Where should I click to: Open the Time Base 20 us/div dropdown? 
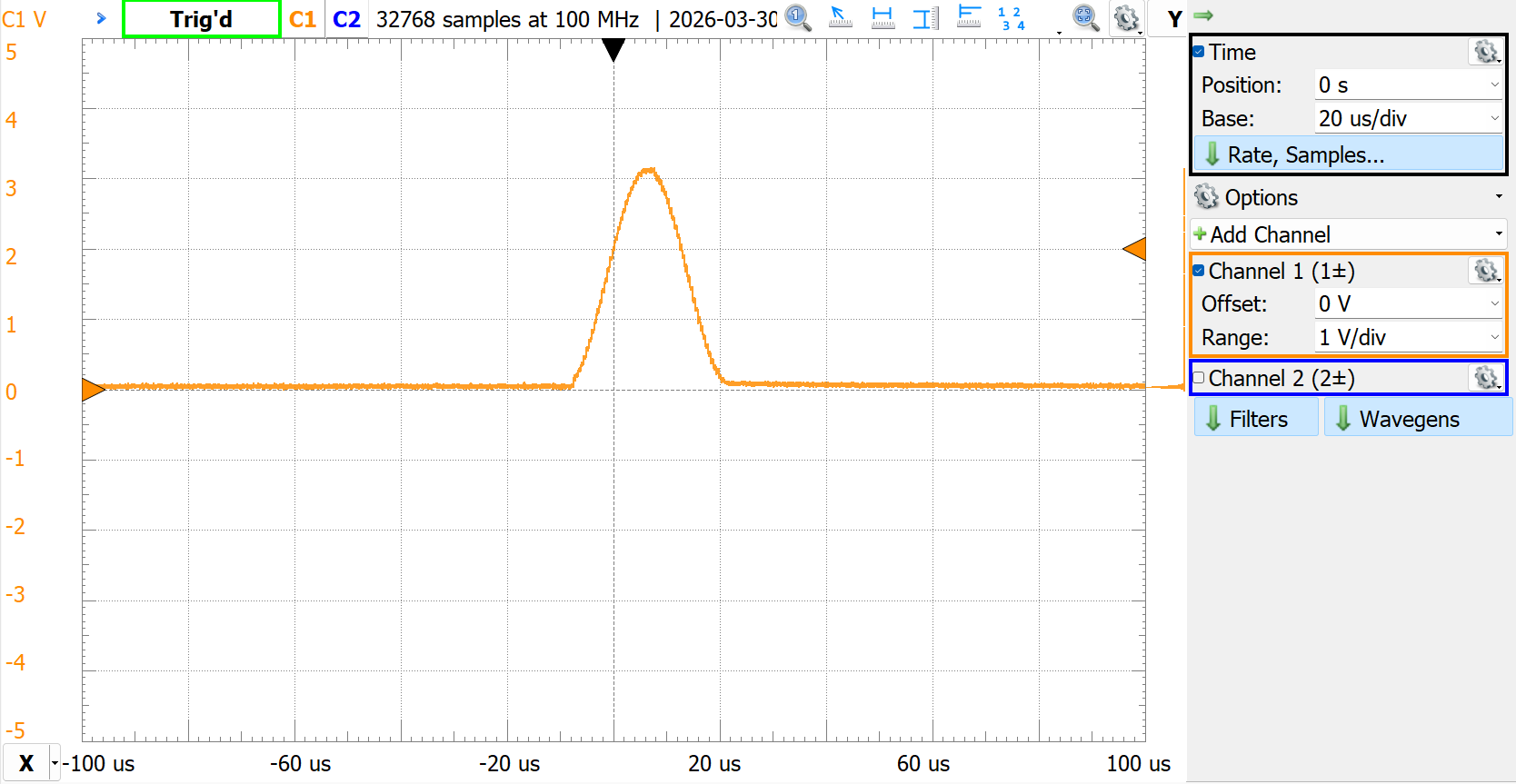(x=1407, y=119)
